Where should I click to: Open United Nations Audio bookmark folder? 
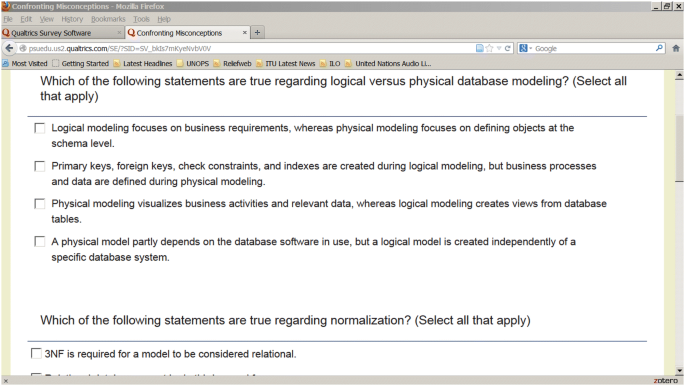pyautogui.click(x=388, y=64)
